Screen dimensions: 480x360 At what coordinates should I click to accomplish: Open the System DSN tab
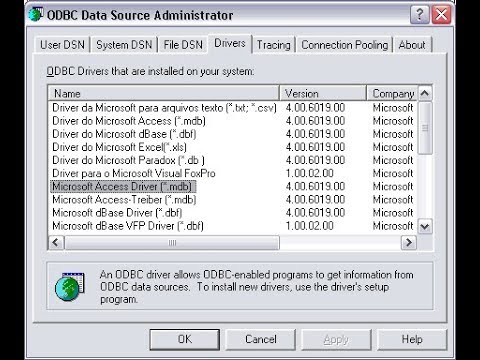(x=124, y=45)
